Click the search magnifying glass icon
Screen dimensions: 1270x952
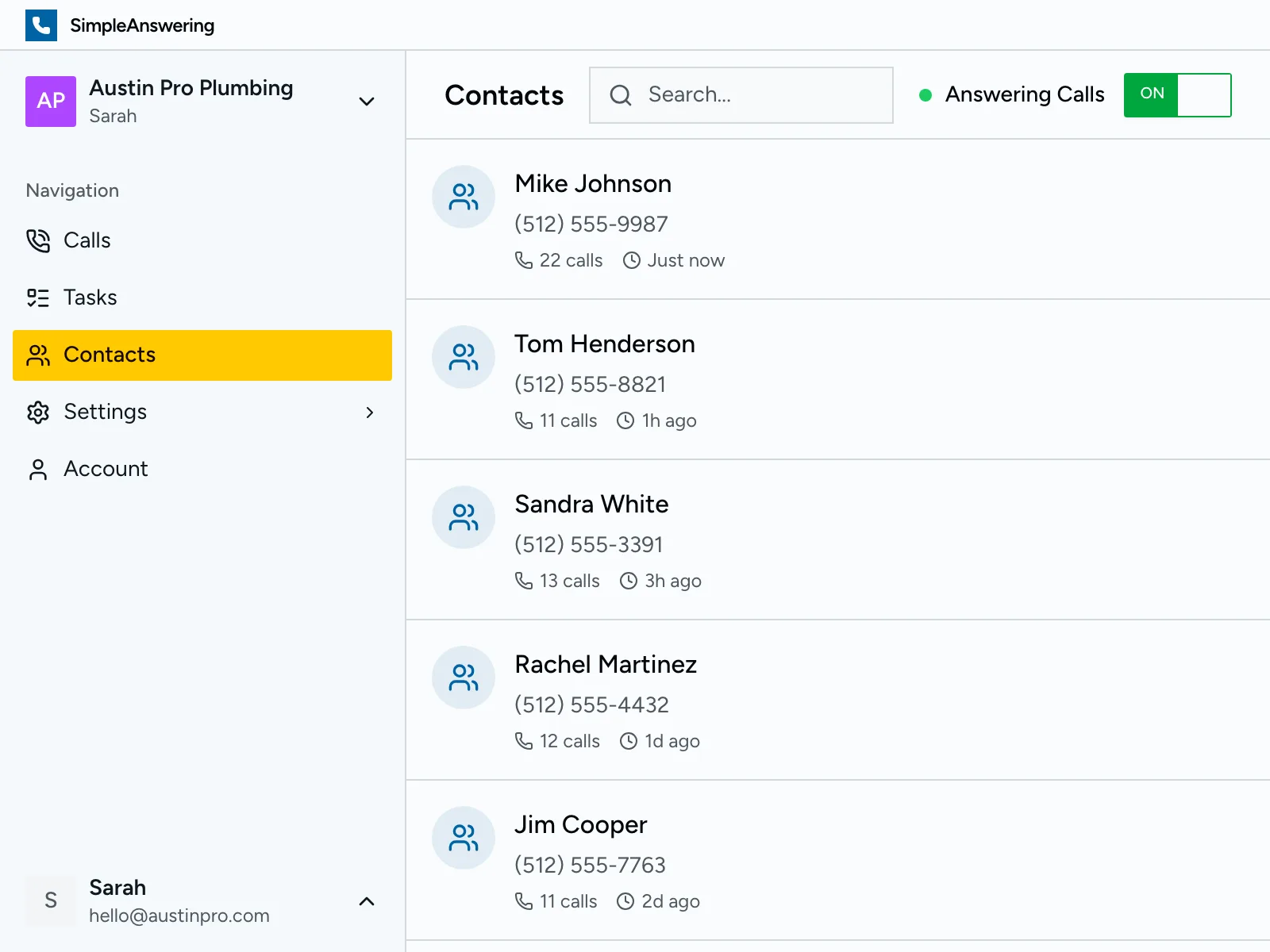pos(620,94)
